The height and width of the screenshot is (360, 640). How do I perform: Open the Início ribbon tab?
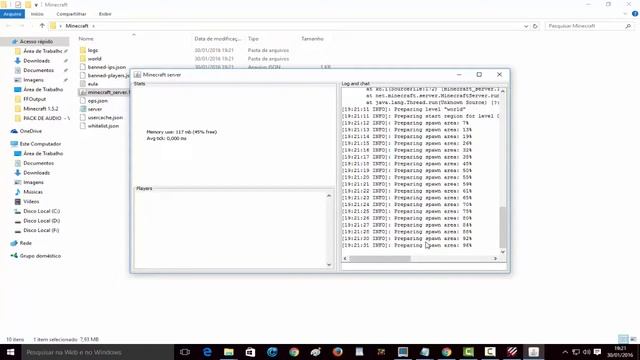click(37, 14)
